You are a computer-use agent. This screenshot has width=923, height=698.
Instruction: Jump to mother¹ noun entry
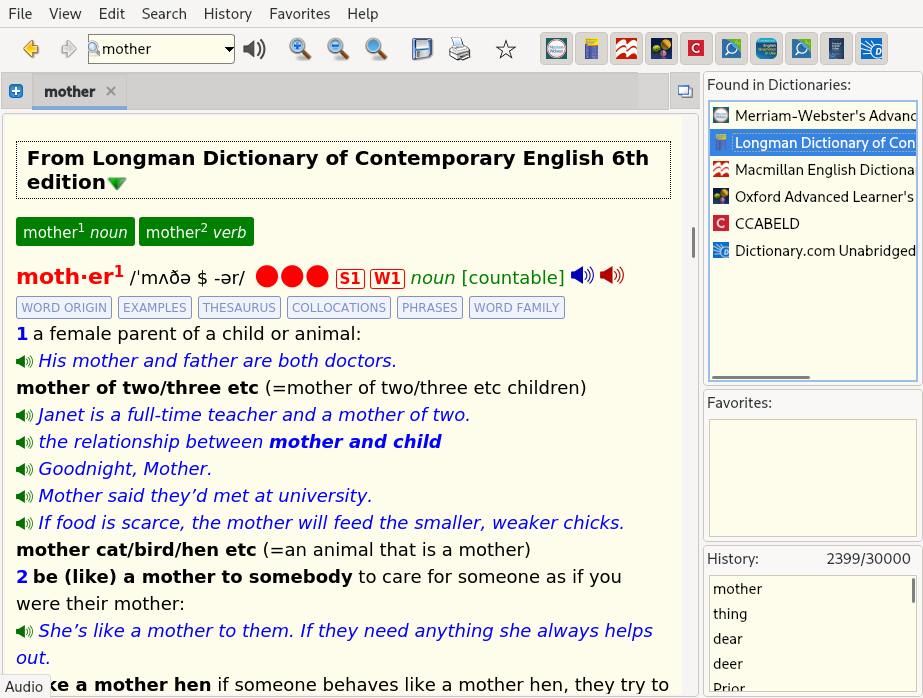tap(75, 231)
